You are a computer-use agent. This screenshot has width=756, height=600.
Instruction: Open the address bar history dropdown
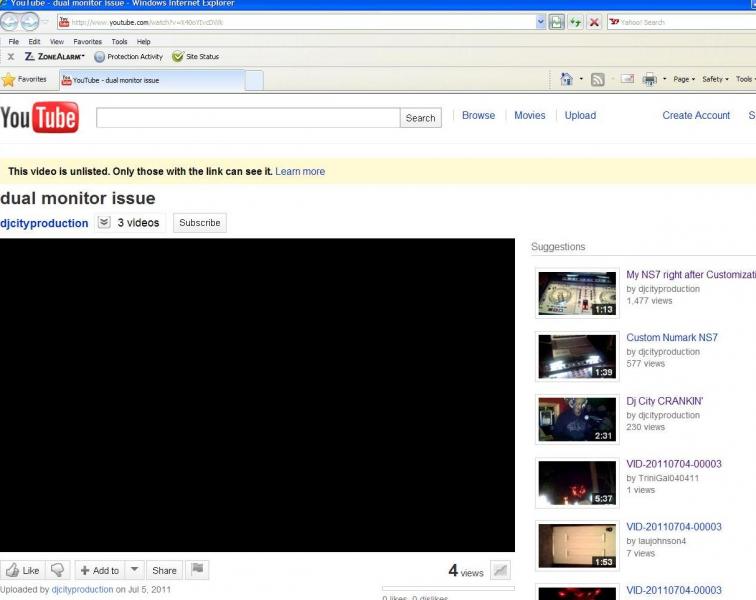540,22
